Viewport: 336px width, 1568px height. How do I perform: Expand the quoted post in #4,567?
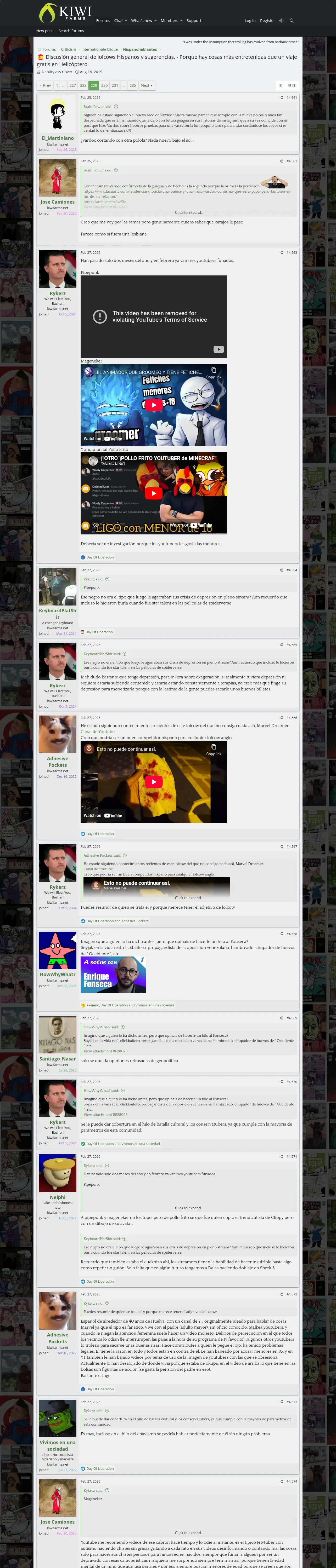coord(189,898)
